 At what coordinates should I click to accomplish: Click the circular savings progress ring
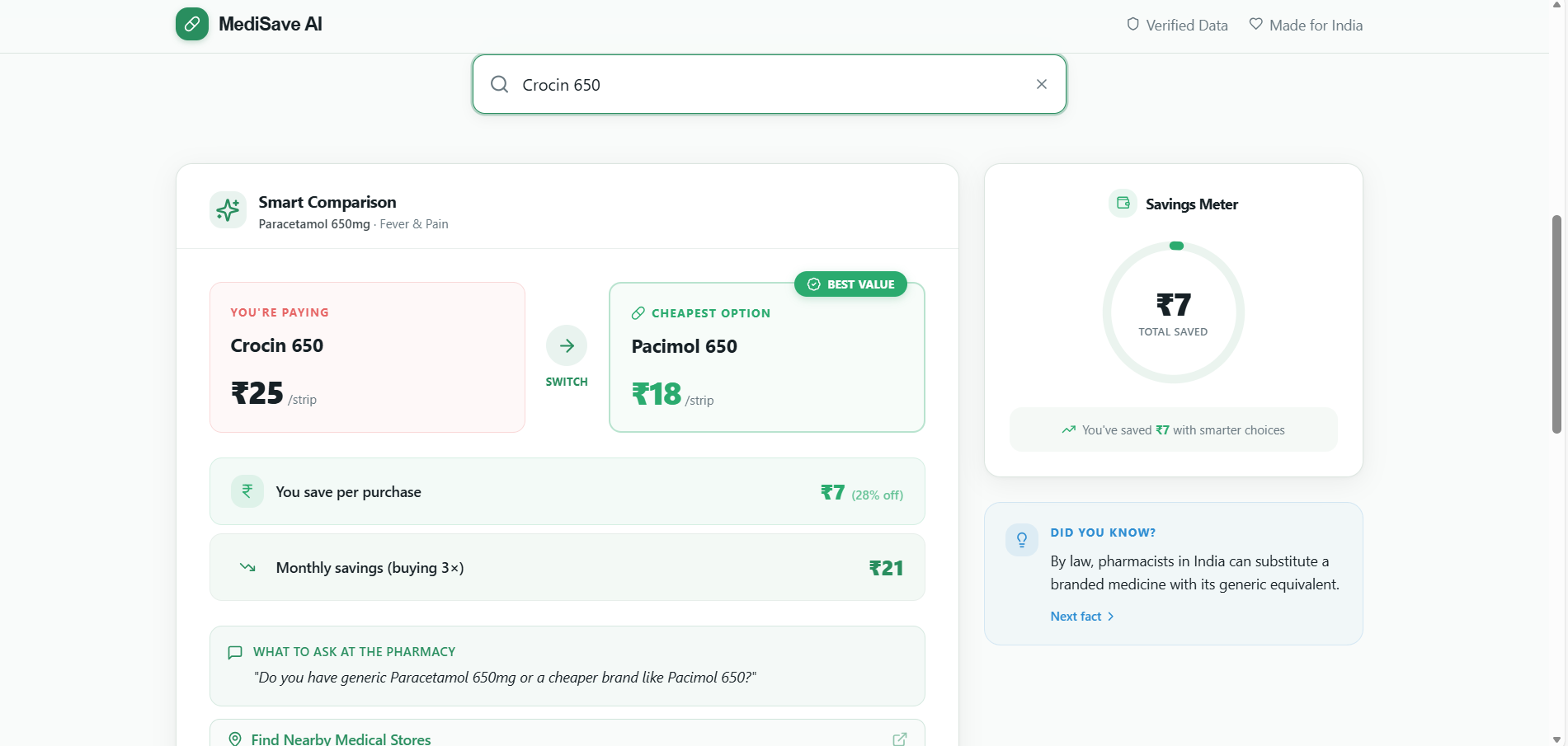[x=1174, y=312]
